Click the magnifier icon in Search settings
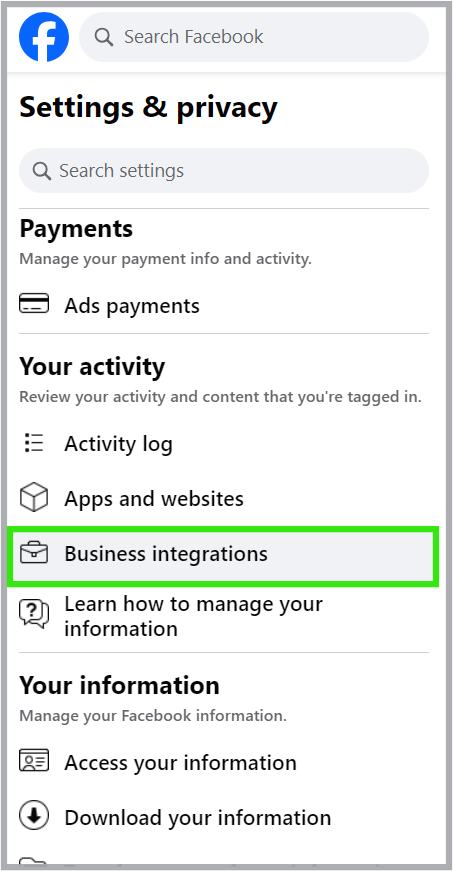This screenshot has height=871, width=453. tap(42, 171)
